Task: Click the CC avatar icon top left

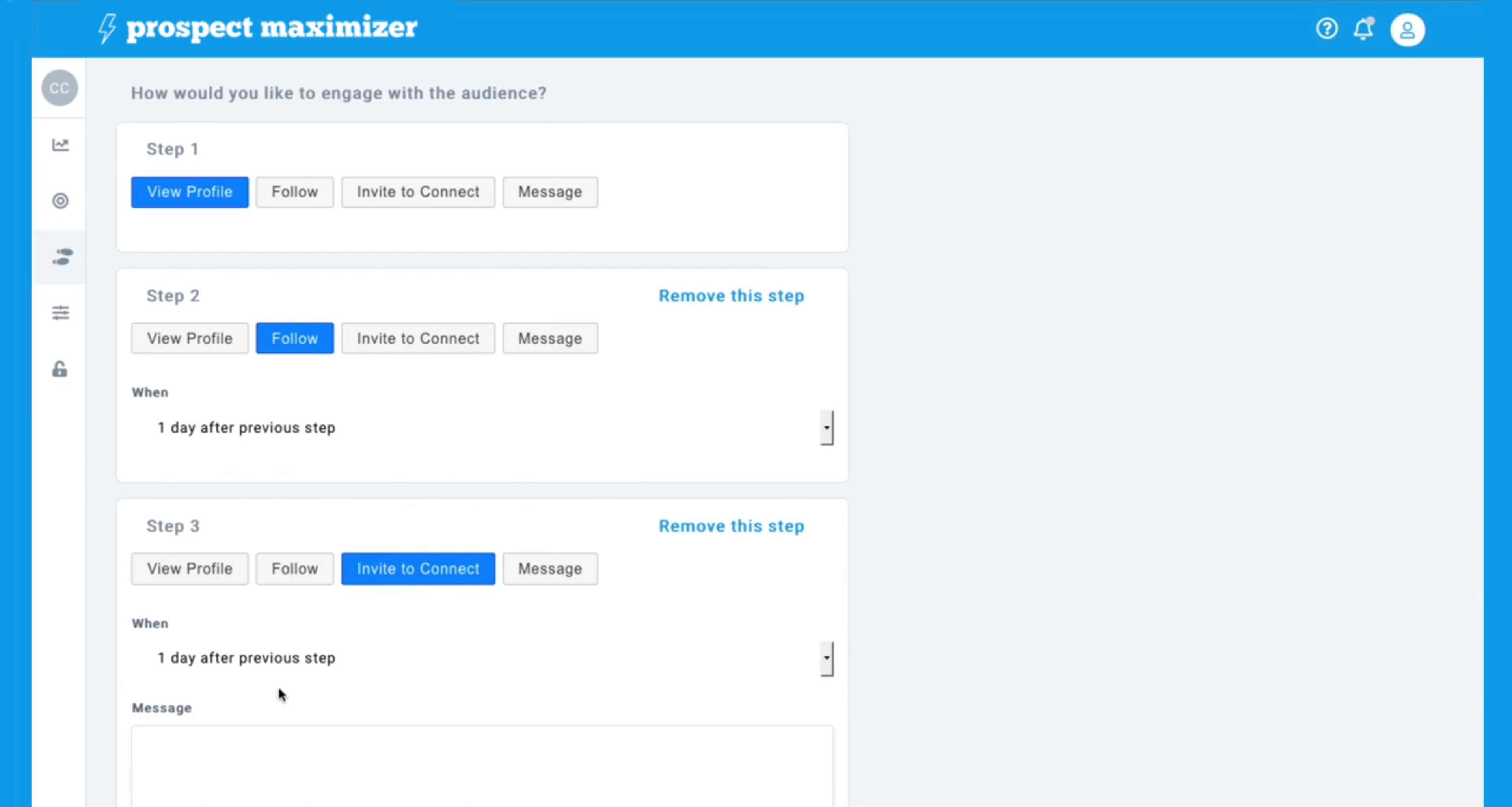Action: click(60, 88)
